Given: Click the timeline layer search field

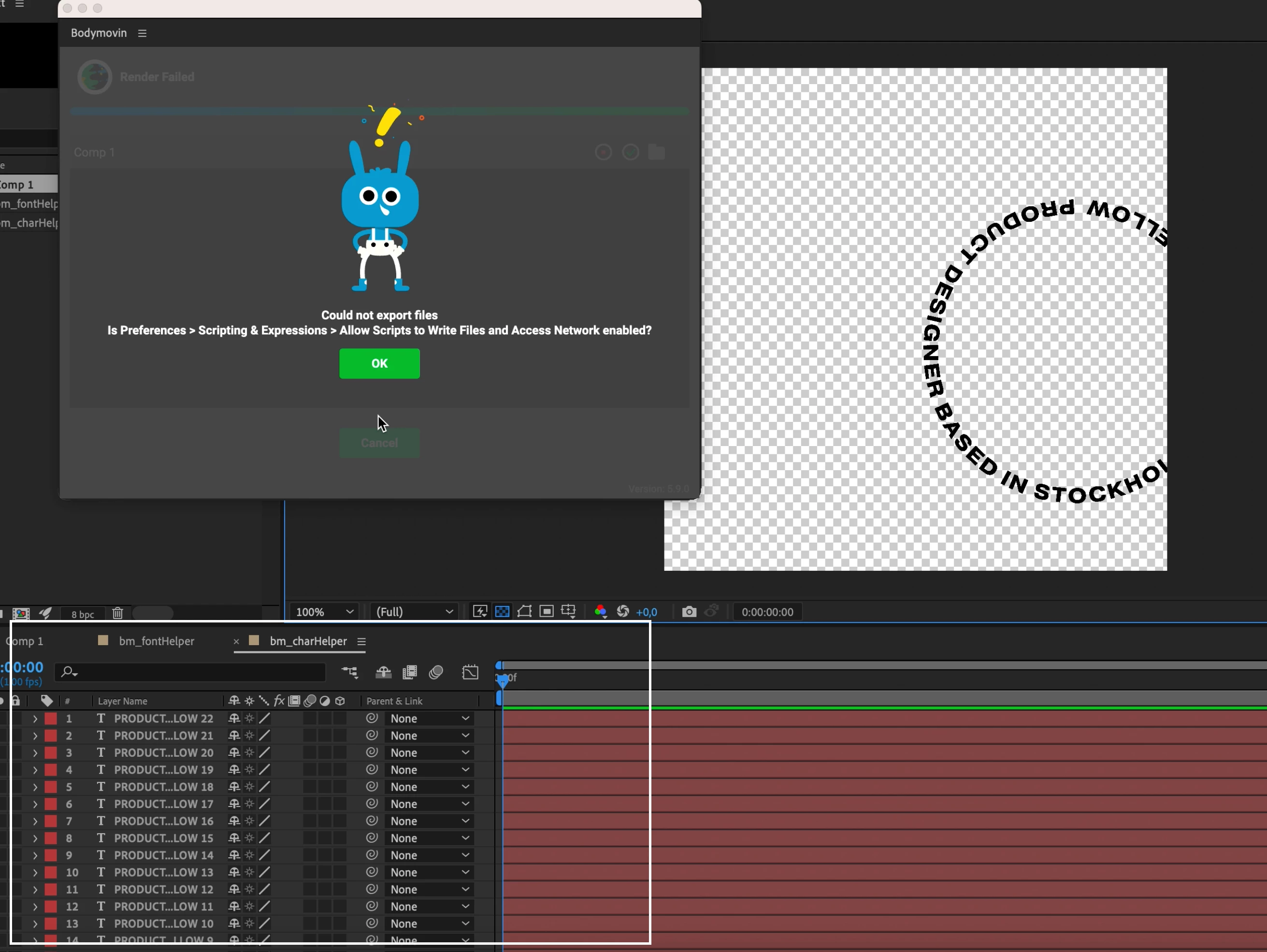Looking at the screenshot, I should pyautogui.click(x=195, y=672).
